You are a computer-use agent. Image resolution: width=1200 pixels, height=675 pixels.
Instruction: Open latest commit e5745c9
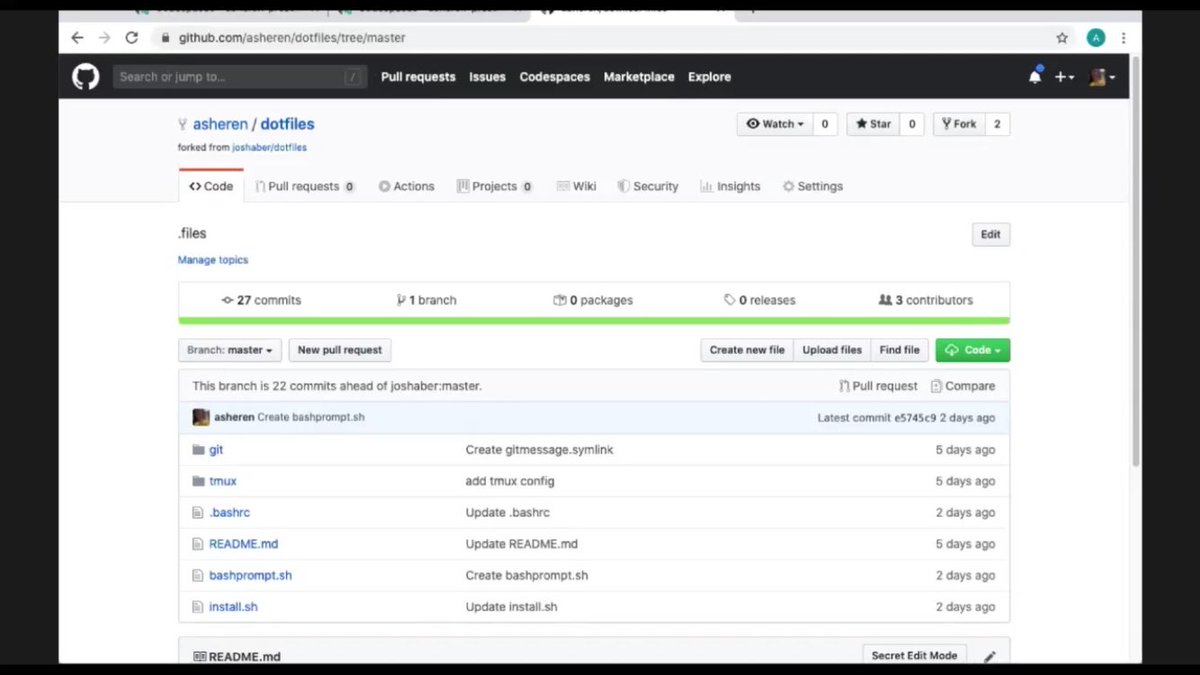point(915,418)
